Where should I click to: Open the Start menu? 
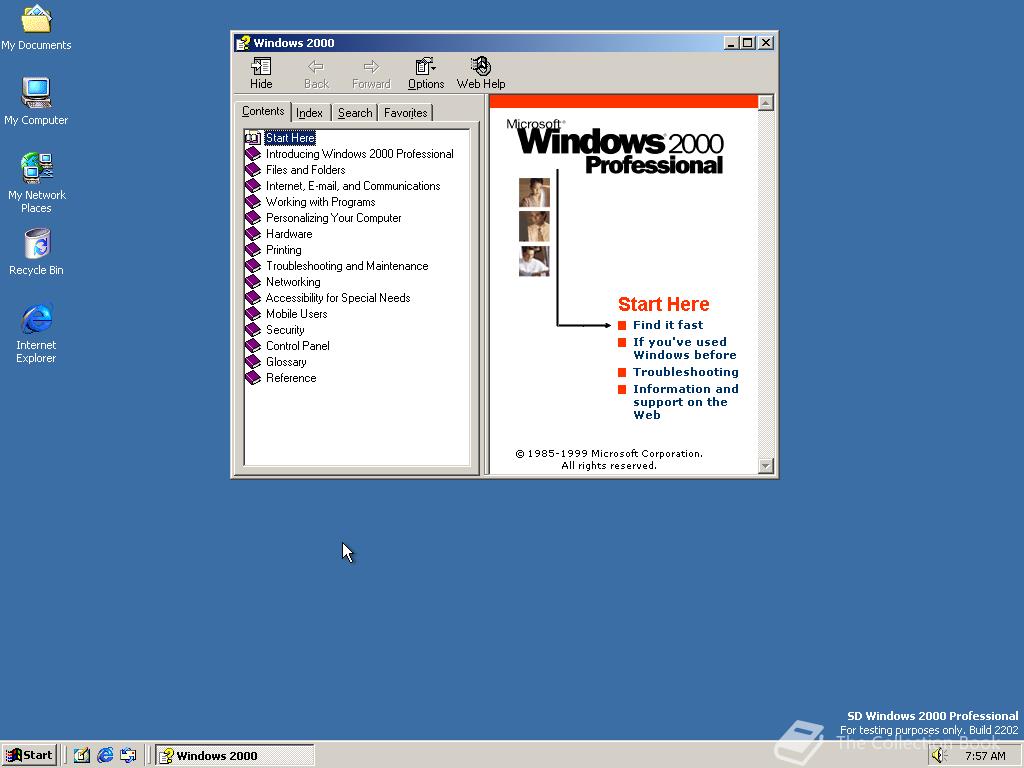pos(29,756)
